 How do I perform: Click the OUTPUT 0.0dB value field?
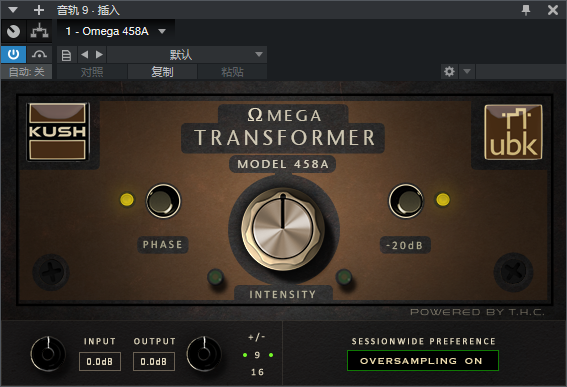[x=154, y=361]
